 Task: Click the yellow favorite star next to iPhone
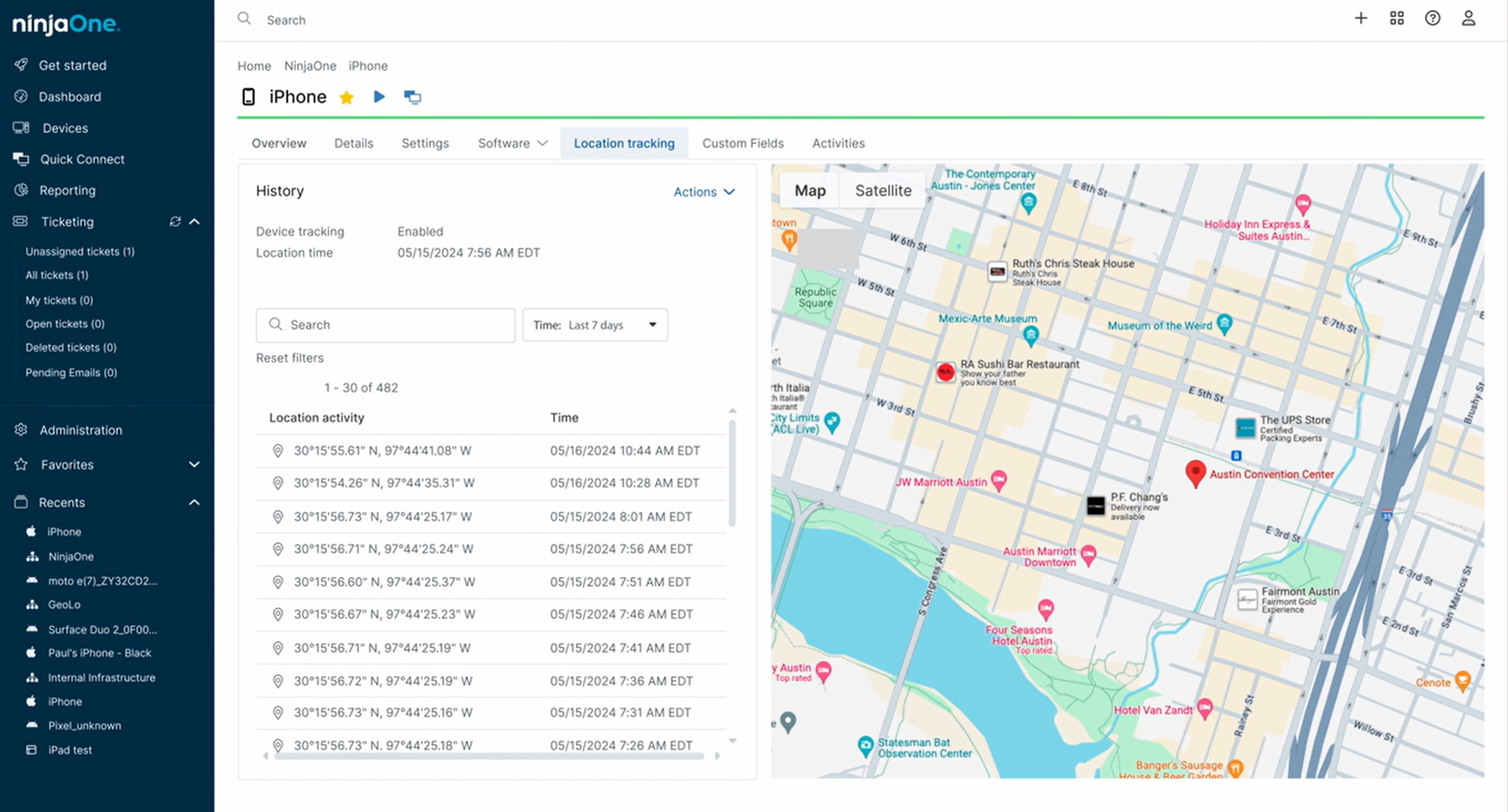tap(346, 97)
